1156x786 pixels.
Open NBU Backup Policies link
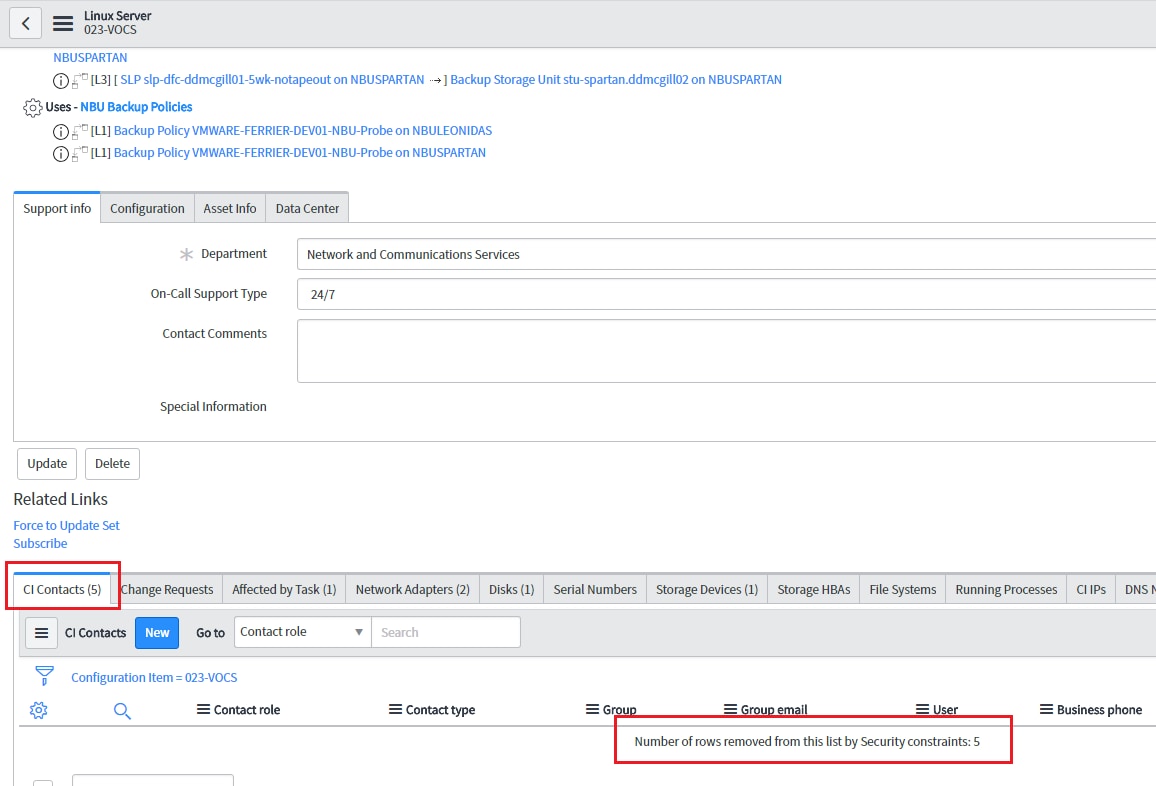[x=136, y=107]
